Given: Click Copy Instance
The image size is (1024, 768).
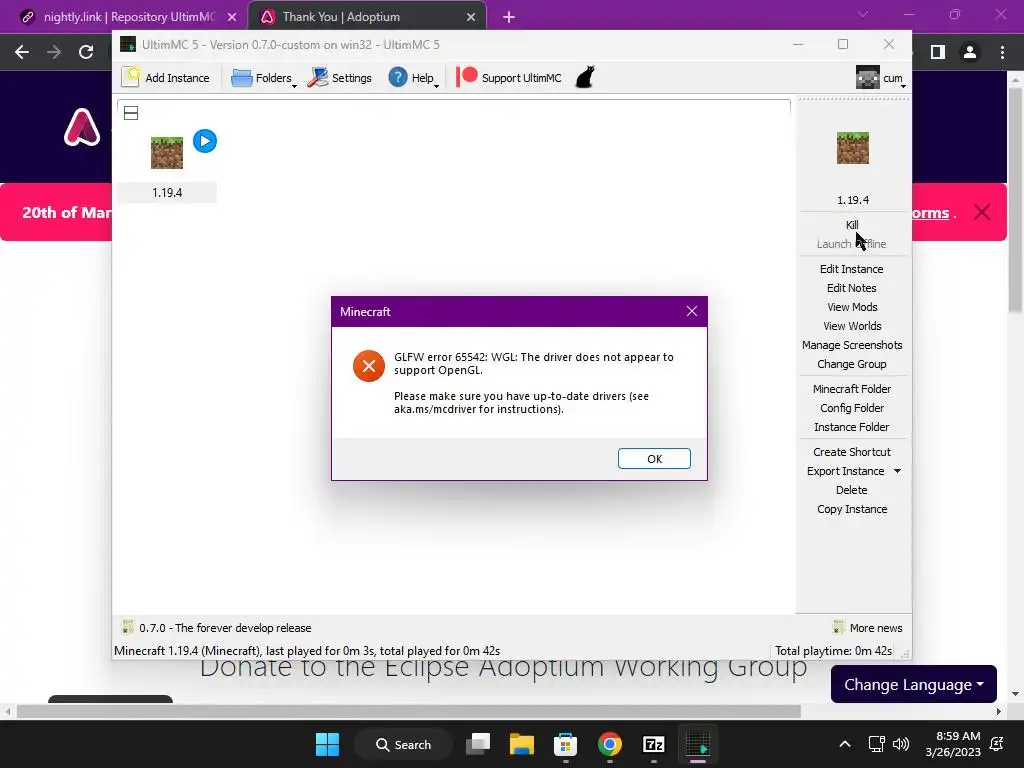Looking at the screenshot, I should [852, 509].
